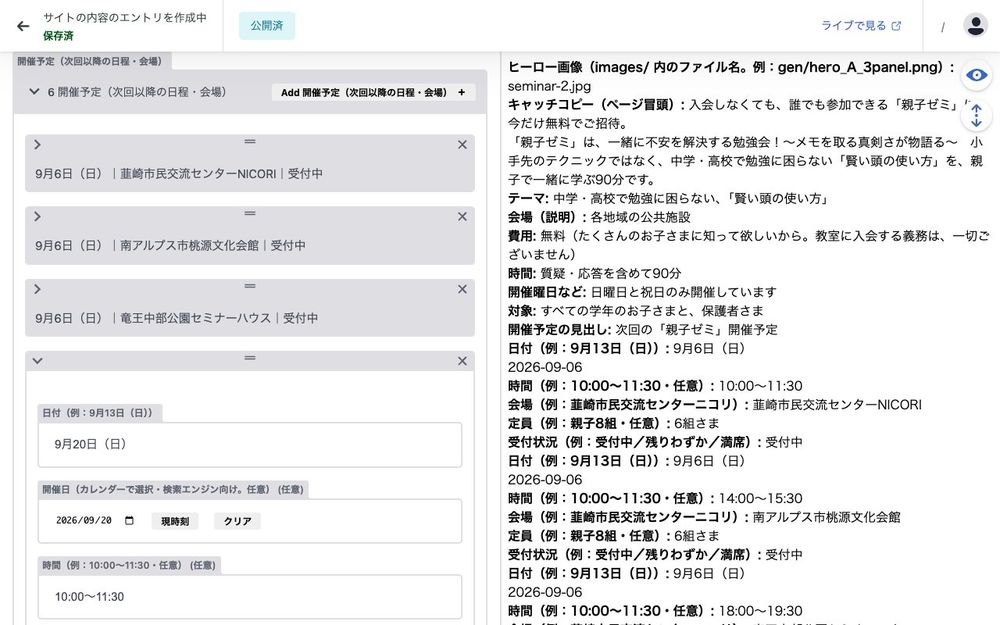Click Add 開催予定 button
This screenshot has width=1000, height=625.
click(x=373, y=92)
